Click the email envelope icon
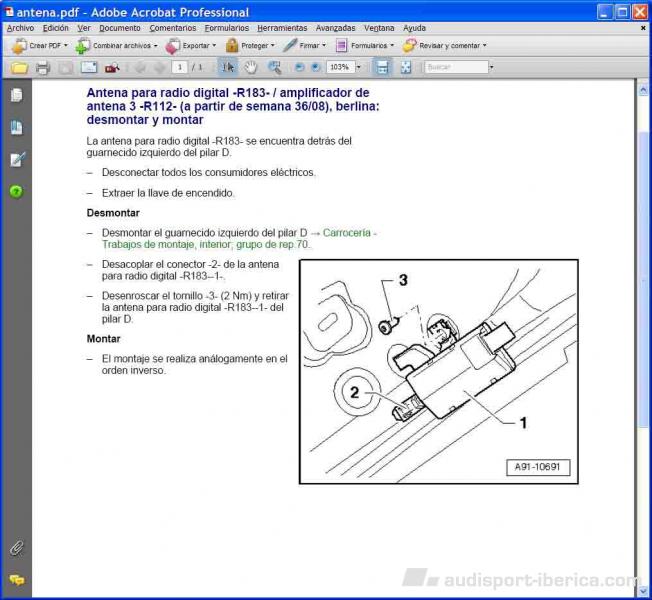 (88, 67)
